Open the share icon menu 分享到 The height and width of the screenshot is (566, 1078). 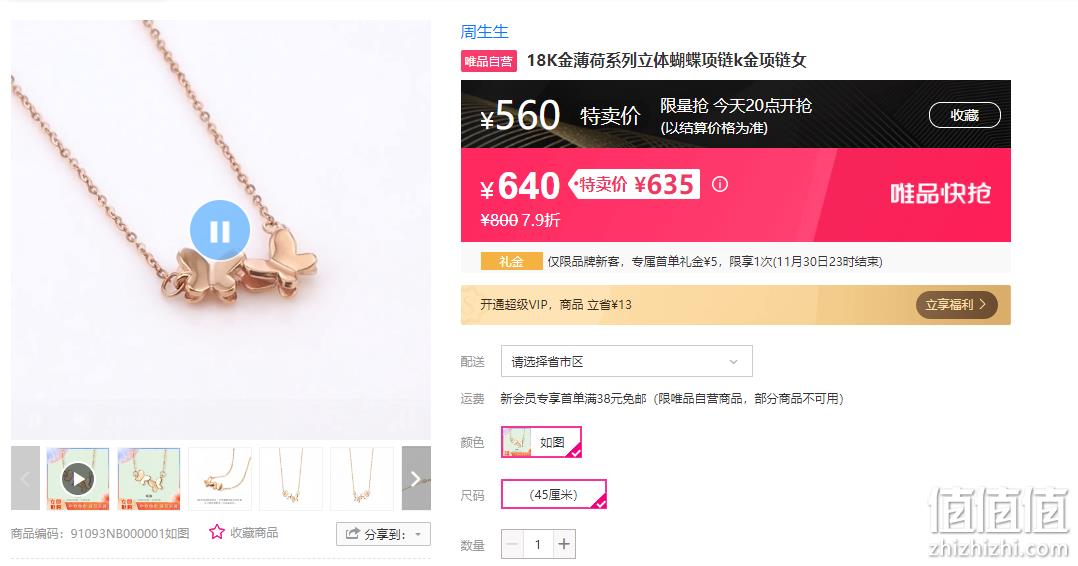[x=383, y=534]
